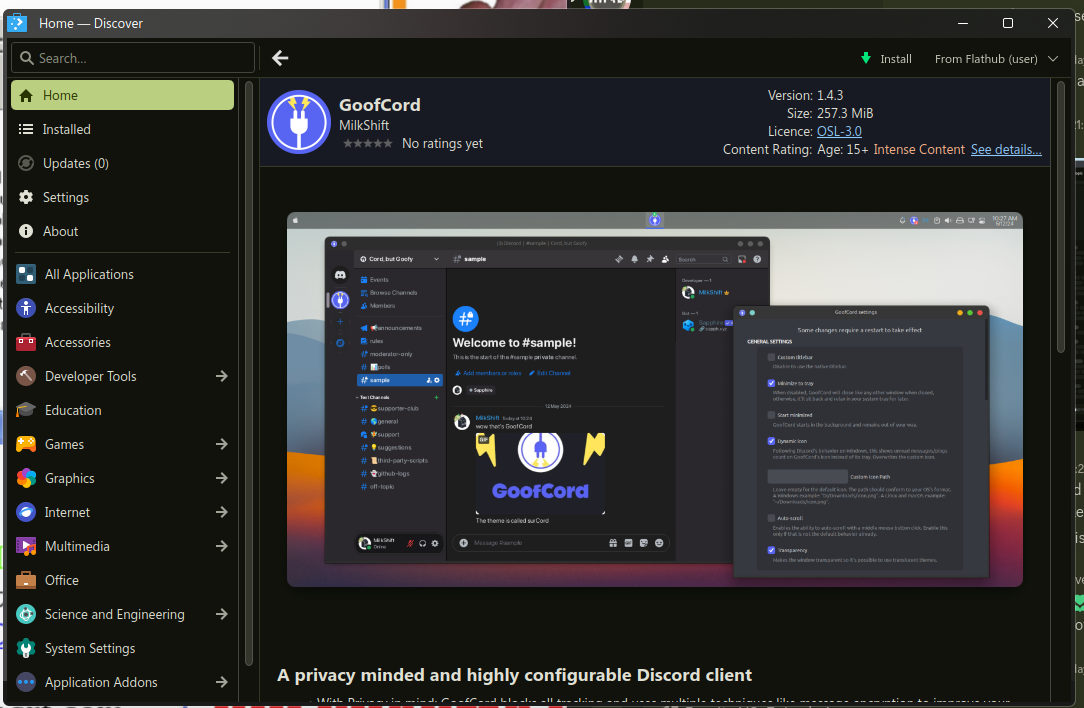The image size is (1084, 708).
Task: Click the Discover app icon in title bar
Action: pyautogui.click(x=17, y=23)
